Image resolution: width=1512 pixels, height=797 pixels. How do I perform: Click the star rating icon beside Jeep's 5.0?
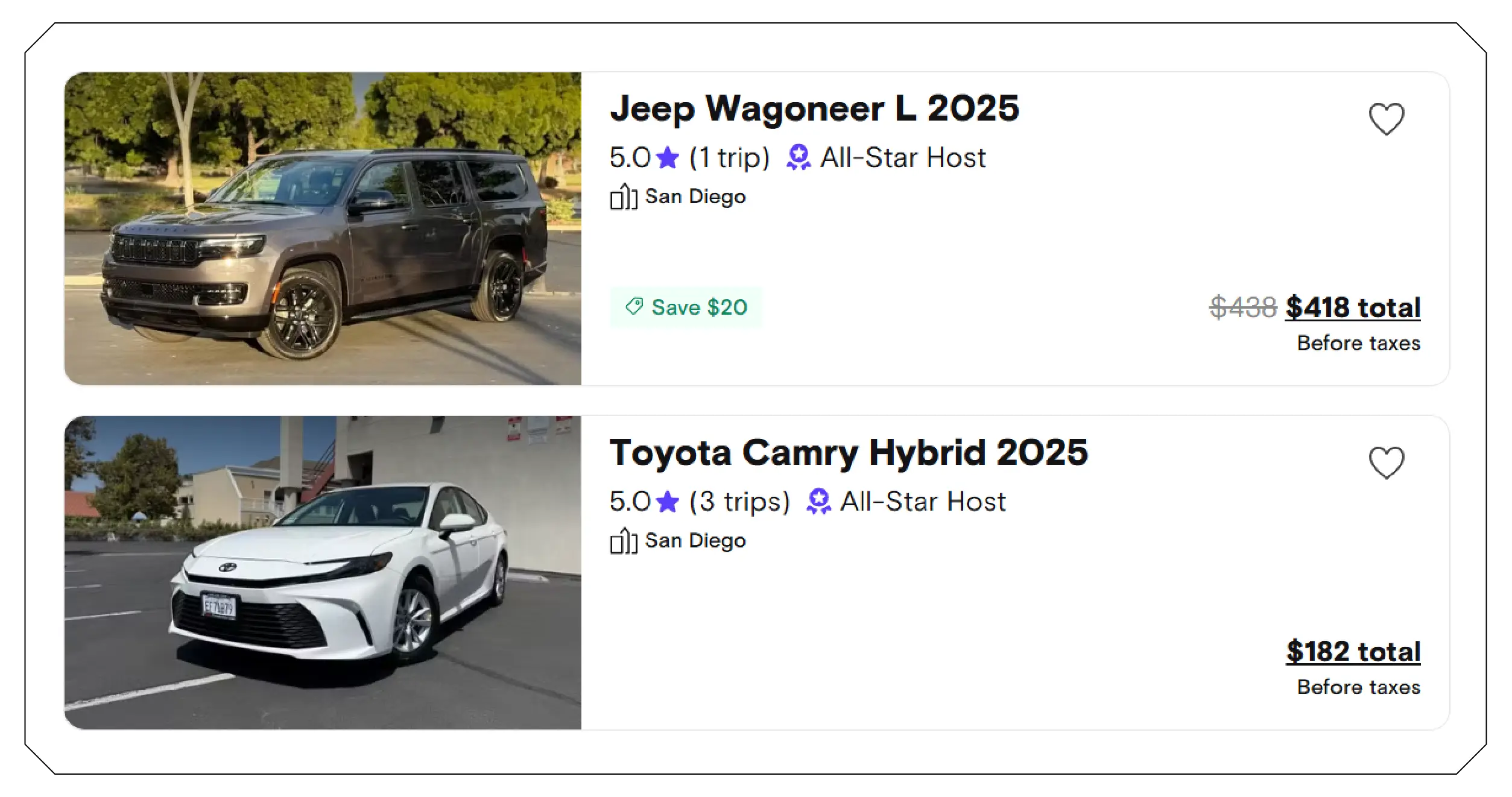pyautogui.click(x=667, y=157)
